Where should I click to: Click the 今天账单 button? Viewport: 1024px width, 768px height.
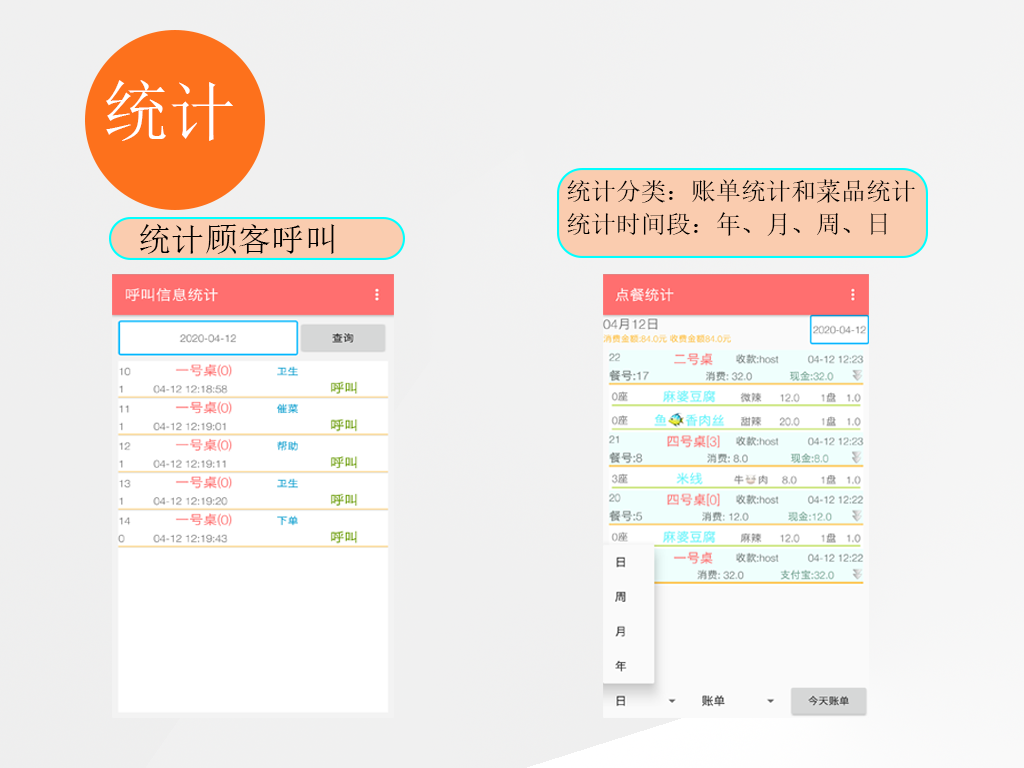coord(828,702)
